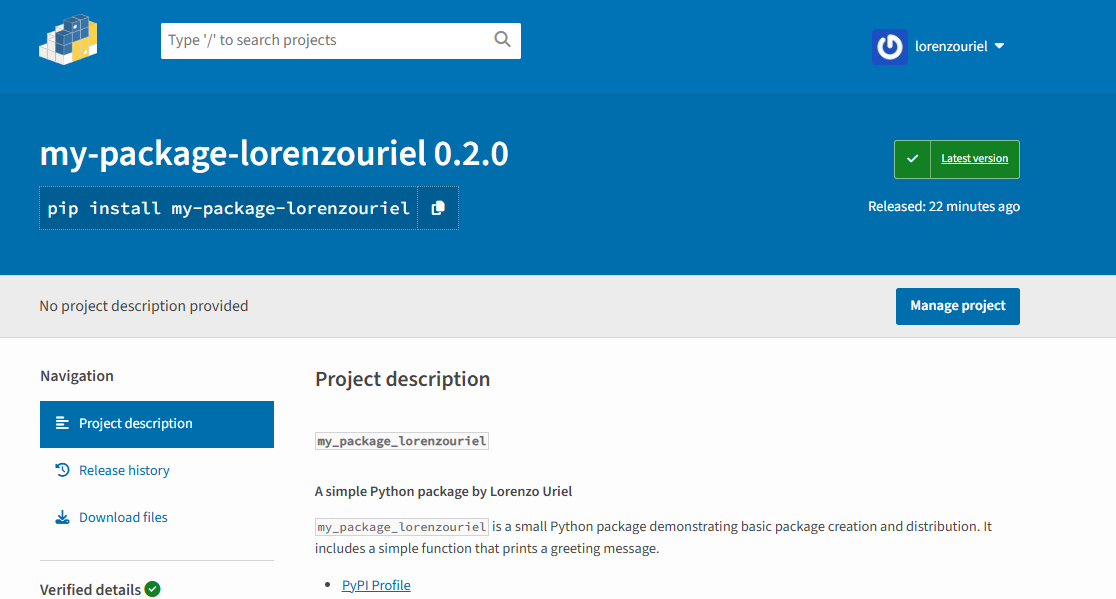Image resolution: width=1116 pixels, height=599 pixels.
Task: Click the search magnifier icon
Action: coord(503,40)
